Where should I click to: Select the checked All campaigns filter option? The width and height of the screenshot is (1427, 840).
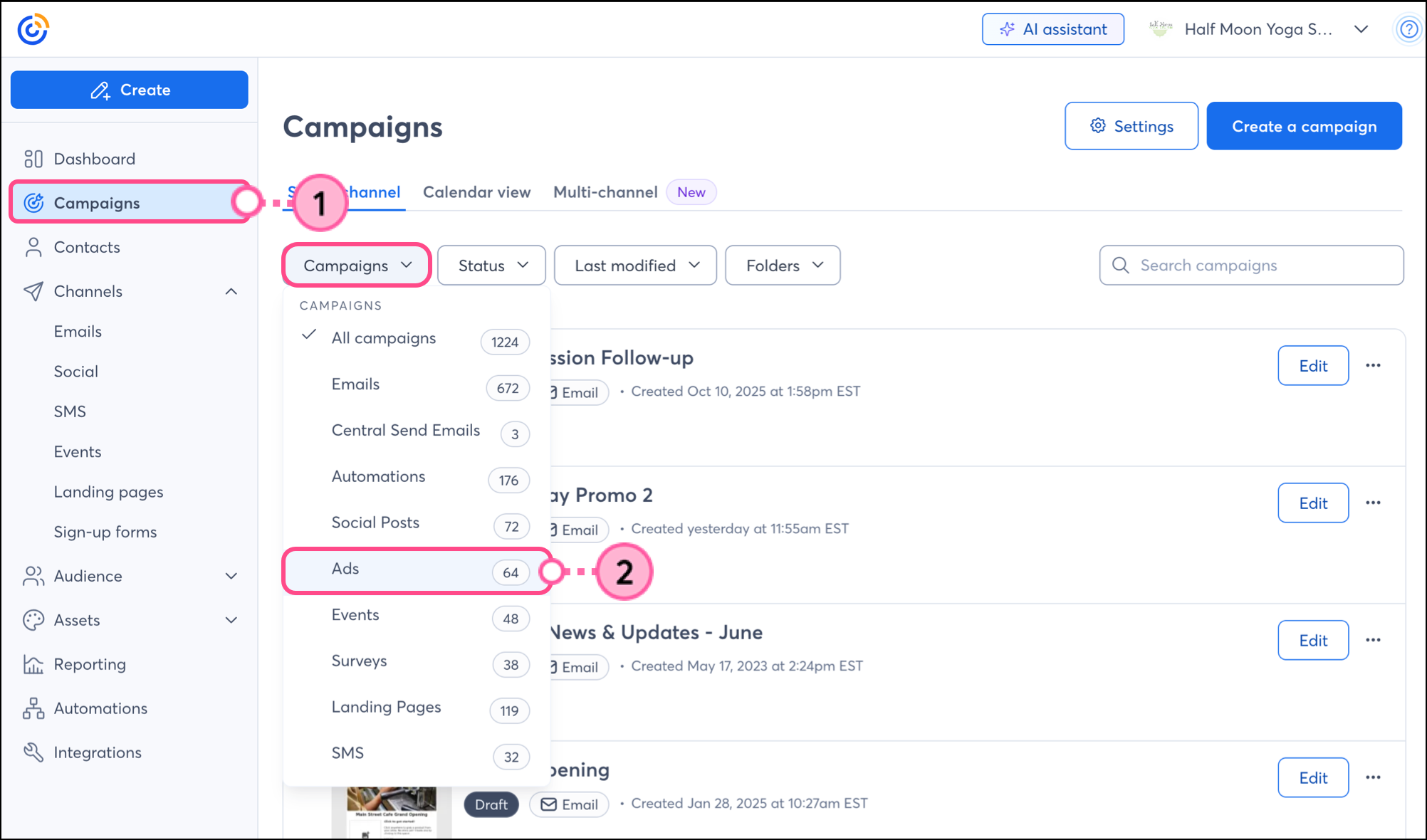[x=384, y=338]
